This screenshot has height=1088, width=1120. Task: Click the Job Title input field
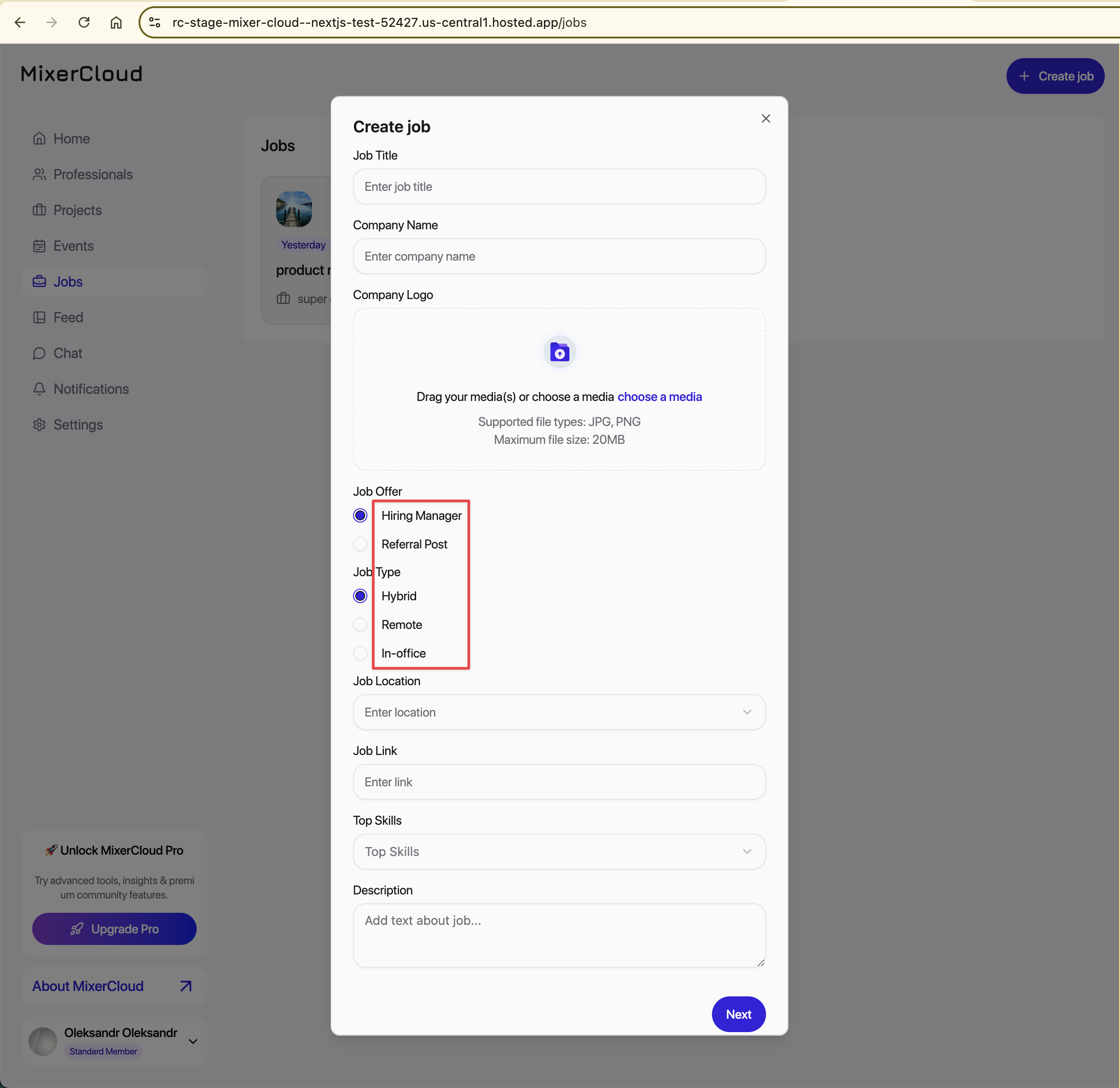(x=558, y=186)
